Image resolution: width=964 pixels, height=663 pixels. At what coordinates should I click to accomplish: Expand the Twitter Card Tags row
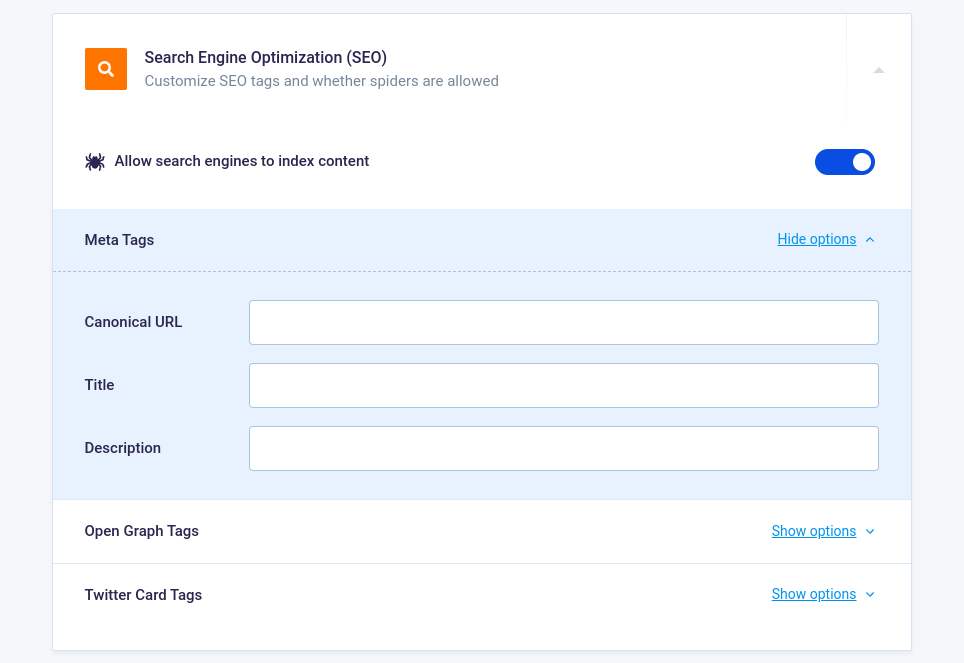[x=482, y=595]
